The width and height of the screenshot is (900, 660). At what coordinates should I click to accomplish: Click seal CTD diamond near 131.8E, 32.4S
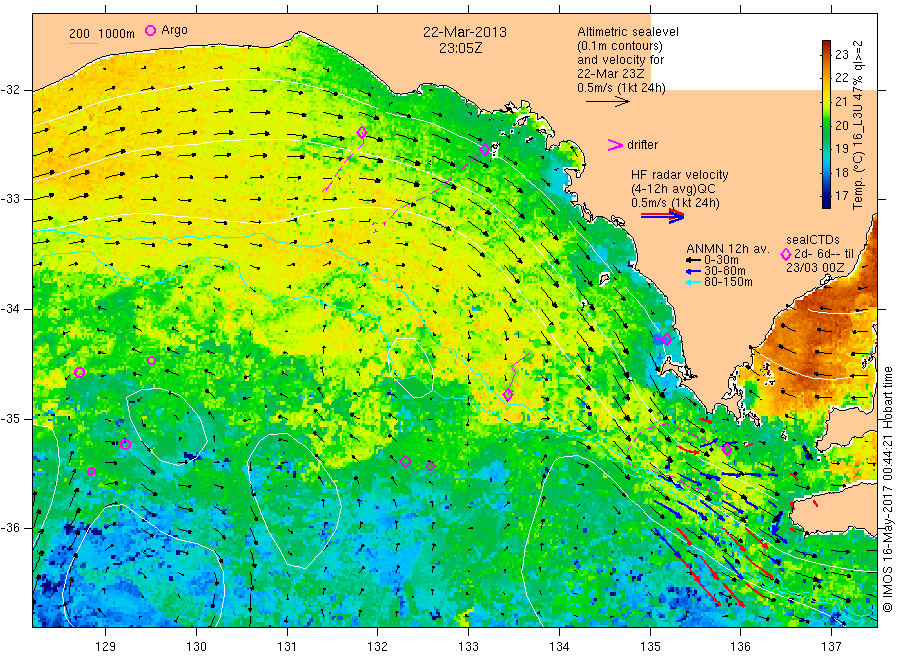(x=362, y=133)
